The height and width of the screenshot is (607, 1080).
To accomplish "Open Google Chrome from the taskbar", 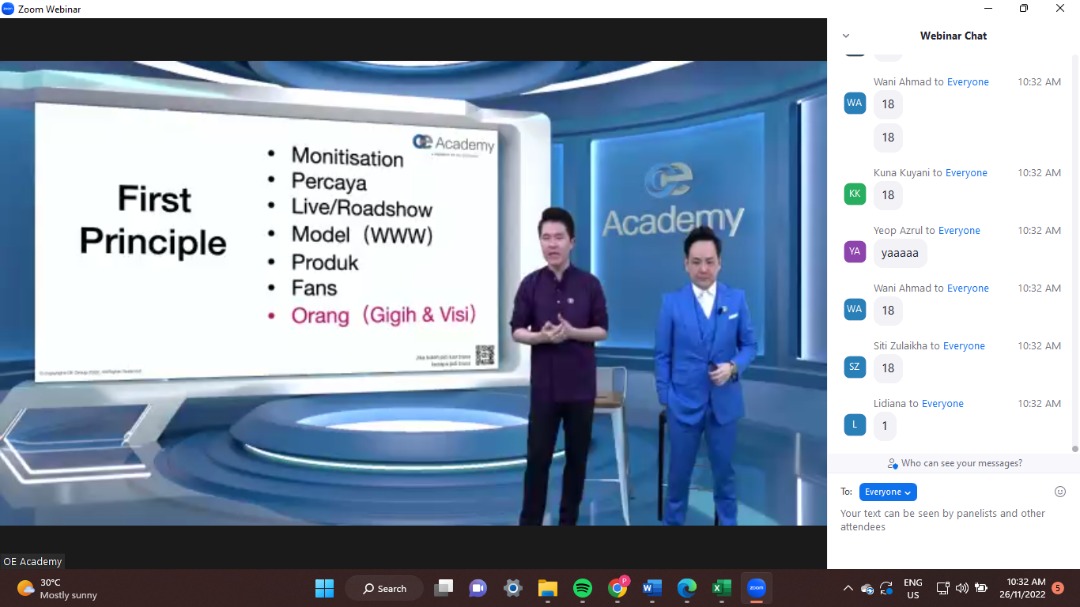I will coord(617,588).
